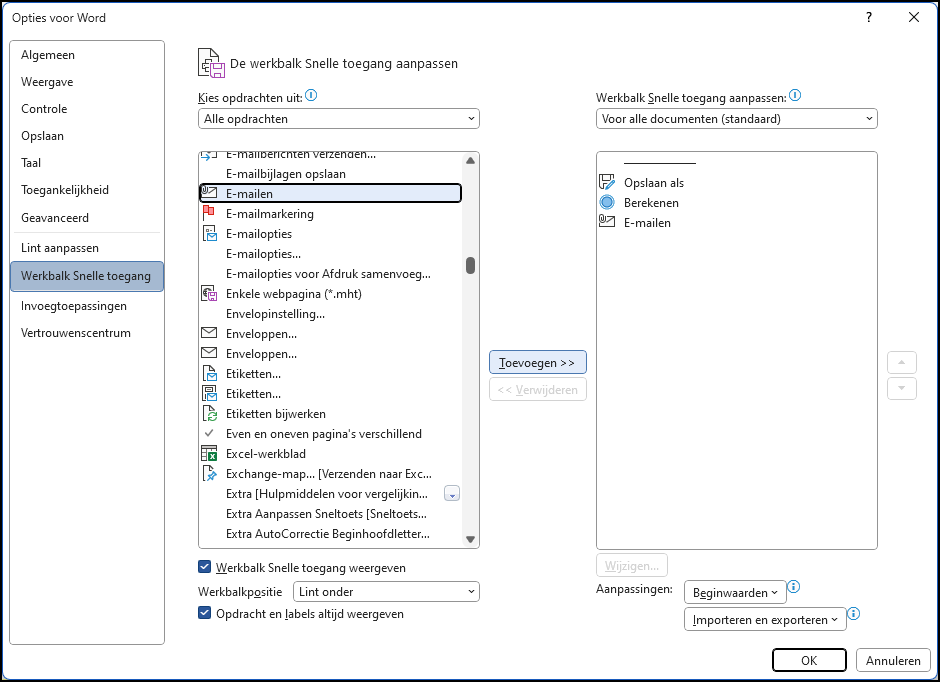This screenshot has width=940, height=682.
Task: Select the E-mailen command in left list
Action: [330, 193]
